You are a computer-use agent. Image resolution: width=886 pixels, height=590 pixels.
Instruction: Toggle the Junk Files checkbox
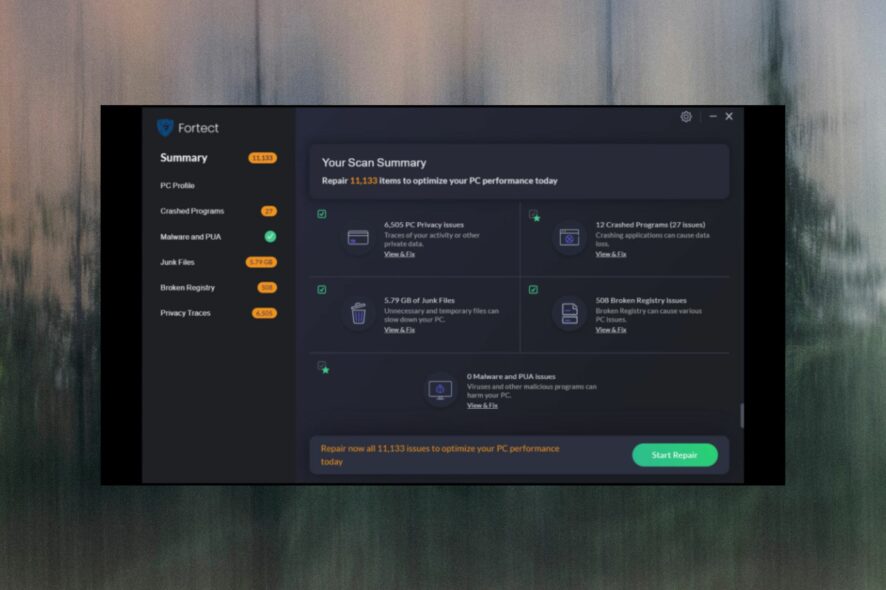coord(322,290)
